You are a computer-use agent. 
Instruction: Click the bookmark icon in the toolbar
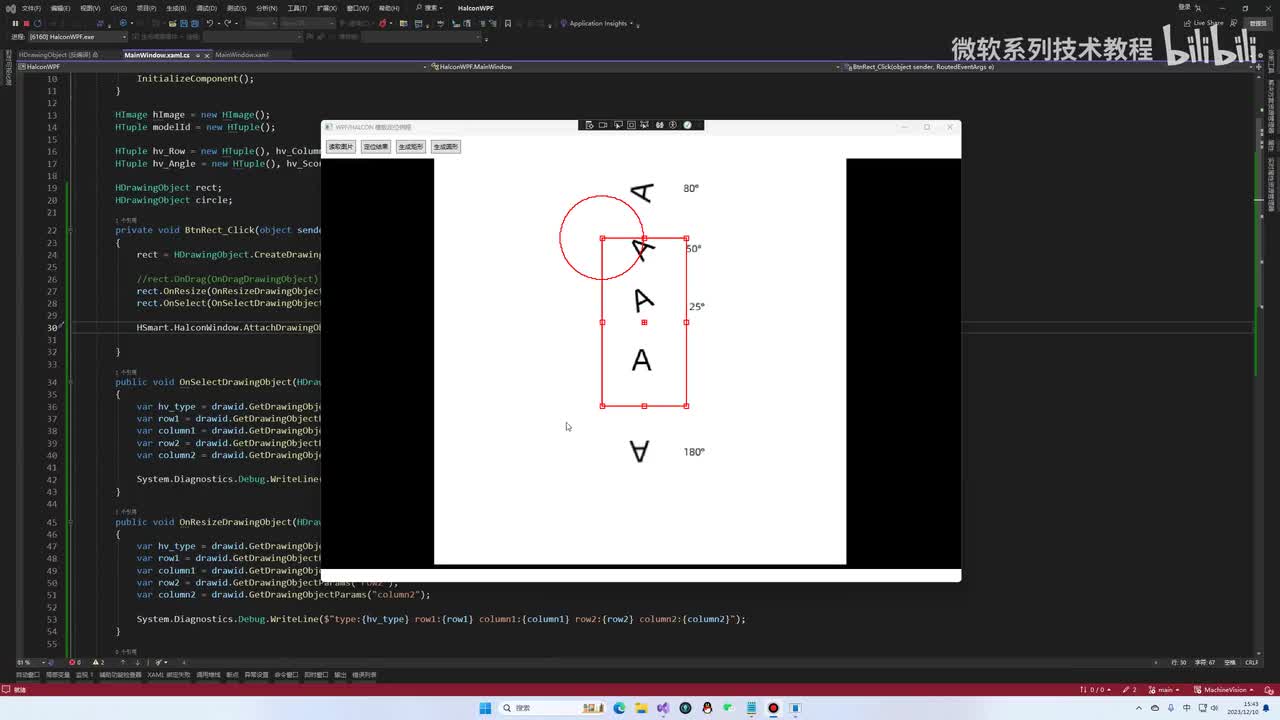coord(508,23)
